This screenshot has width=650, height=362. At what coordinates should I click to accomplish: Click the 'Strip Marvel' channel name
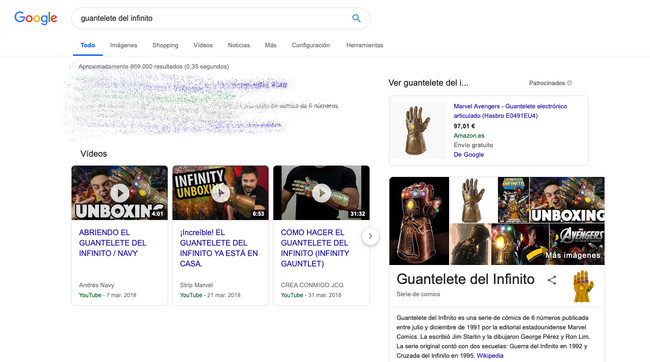pyautogui.click(x=196, y=285)
